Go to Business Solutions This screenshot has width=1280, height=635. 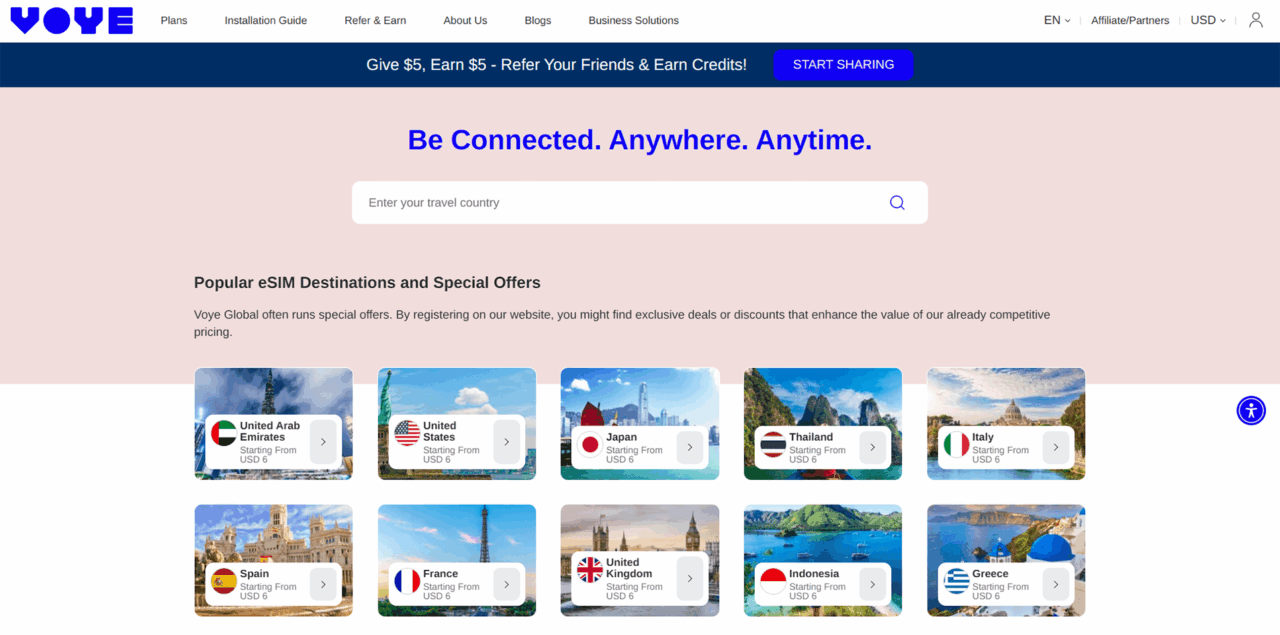pyautogui.click(x=633, y=20)
